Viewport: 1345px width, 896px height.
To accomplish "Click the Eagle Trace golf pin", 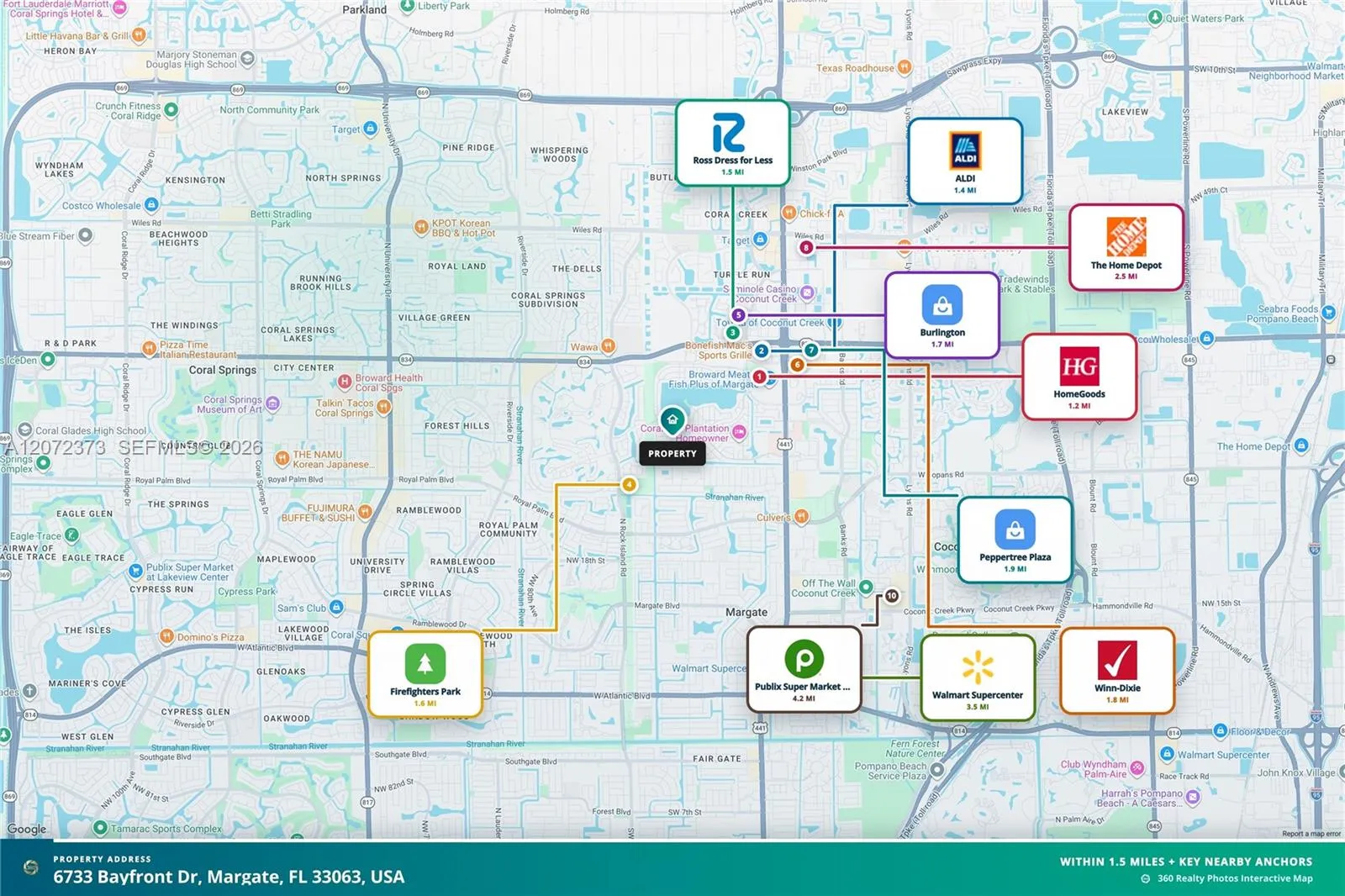I will pyautogui.click(x=71, y=535).
